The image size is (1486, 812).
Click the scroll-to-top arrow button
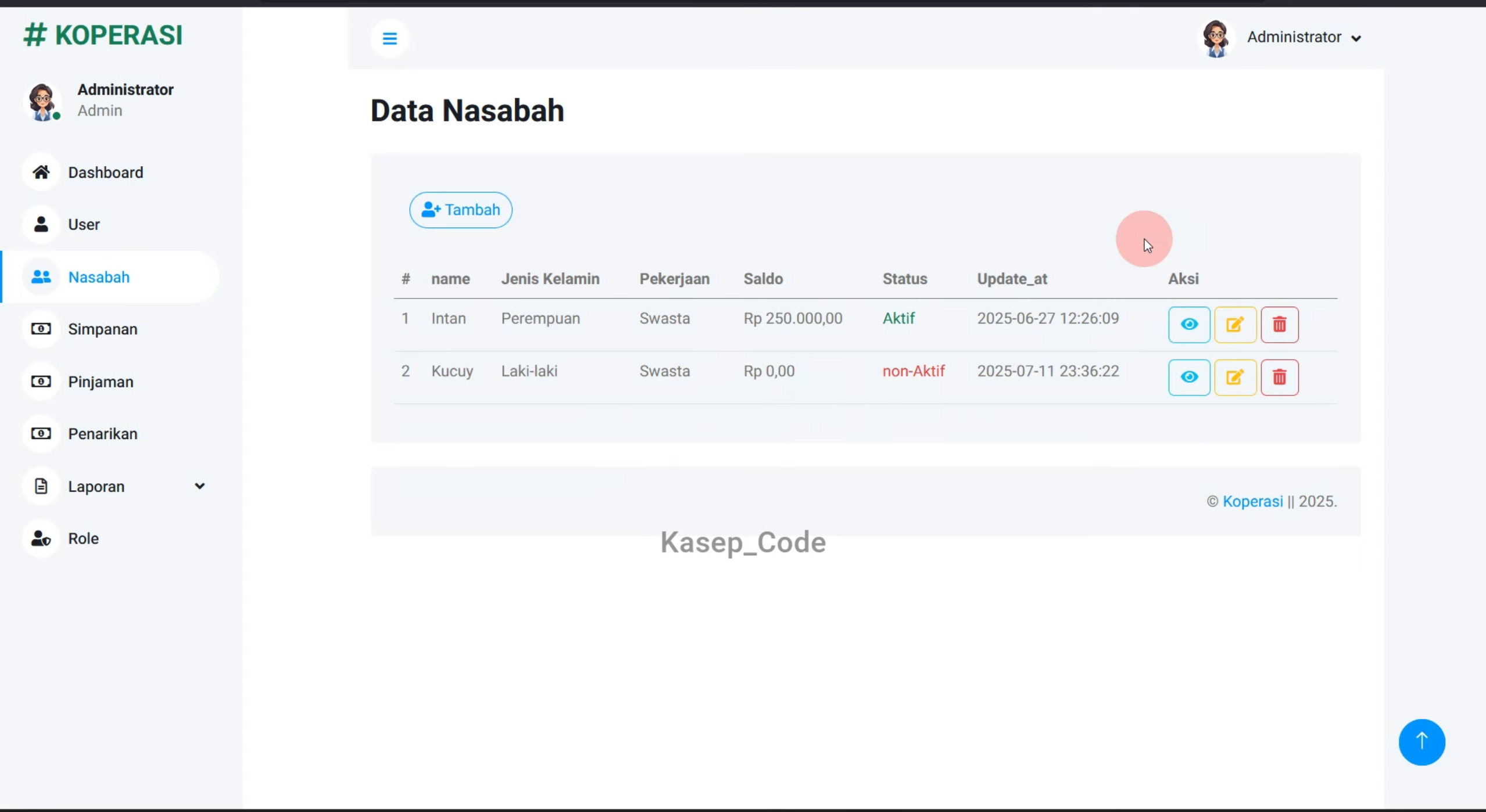(1421, 742)
